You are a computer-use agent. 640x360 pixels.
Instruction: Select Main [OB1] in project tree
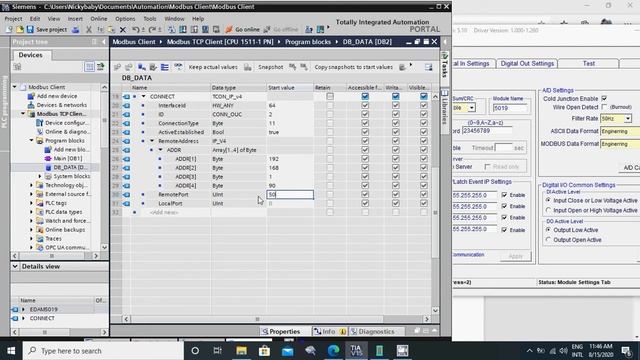[x=68, y=158]
